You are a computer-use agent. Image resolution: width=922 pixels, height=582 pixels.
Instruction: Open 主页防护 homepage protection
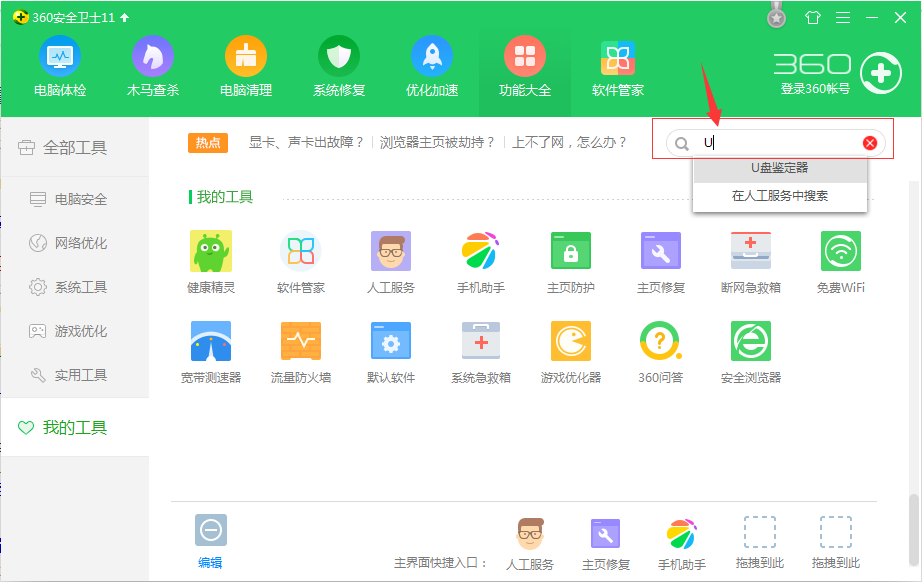point(570,262)
